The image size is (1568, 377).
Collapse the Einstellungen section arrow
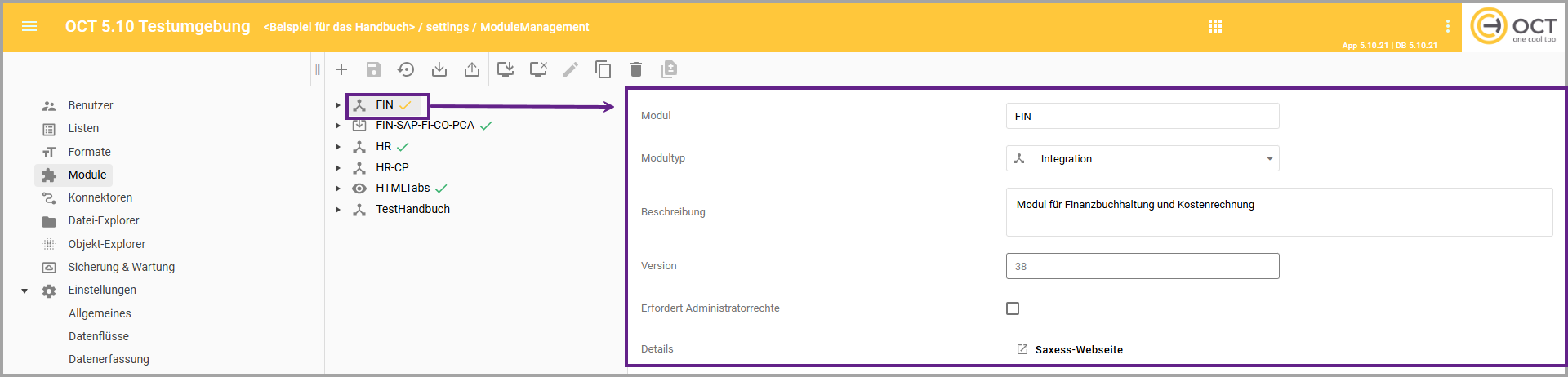point(24,291)
